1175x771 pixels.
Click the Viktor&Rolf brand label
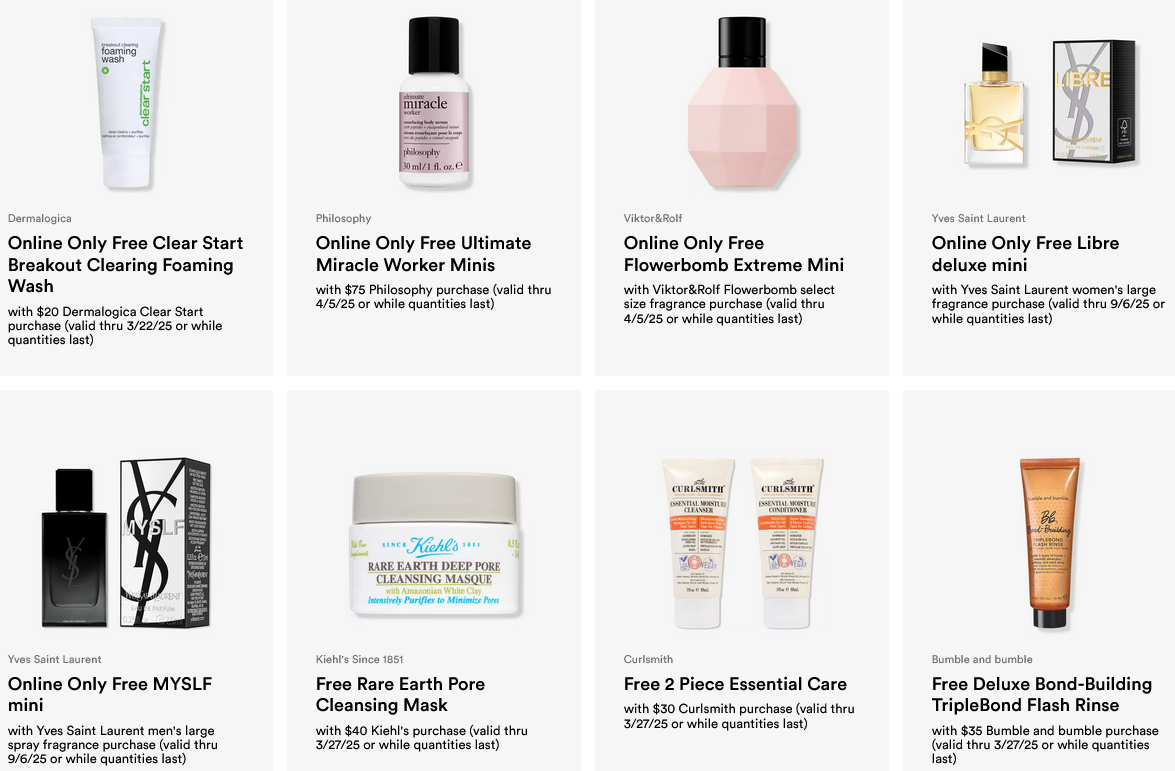tap(653, 218)
